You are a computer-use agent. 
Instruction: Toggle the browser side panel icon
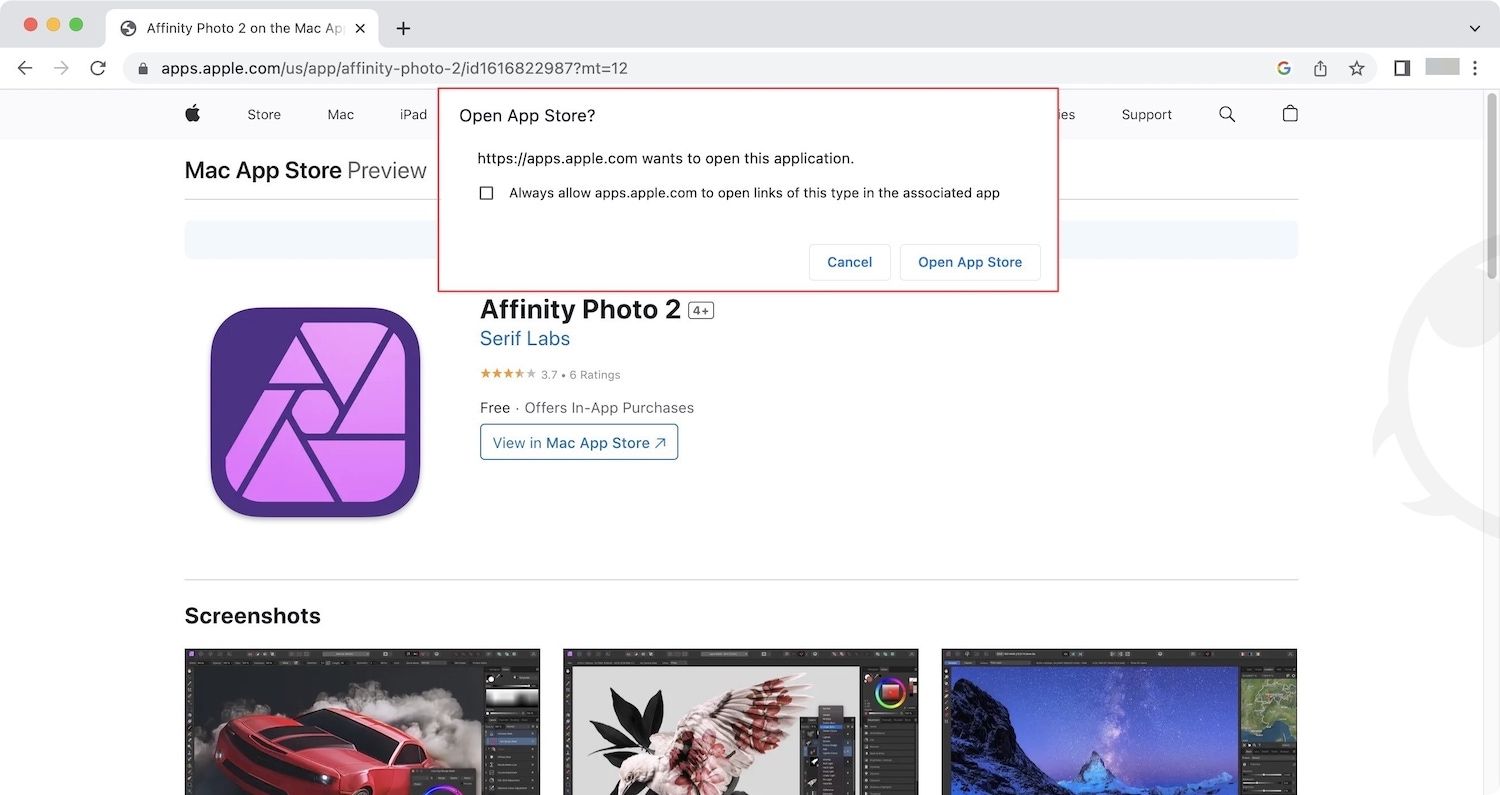(1402, 68)
